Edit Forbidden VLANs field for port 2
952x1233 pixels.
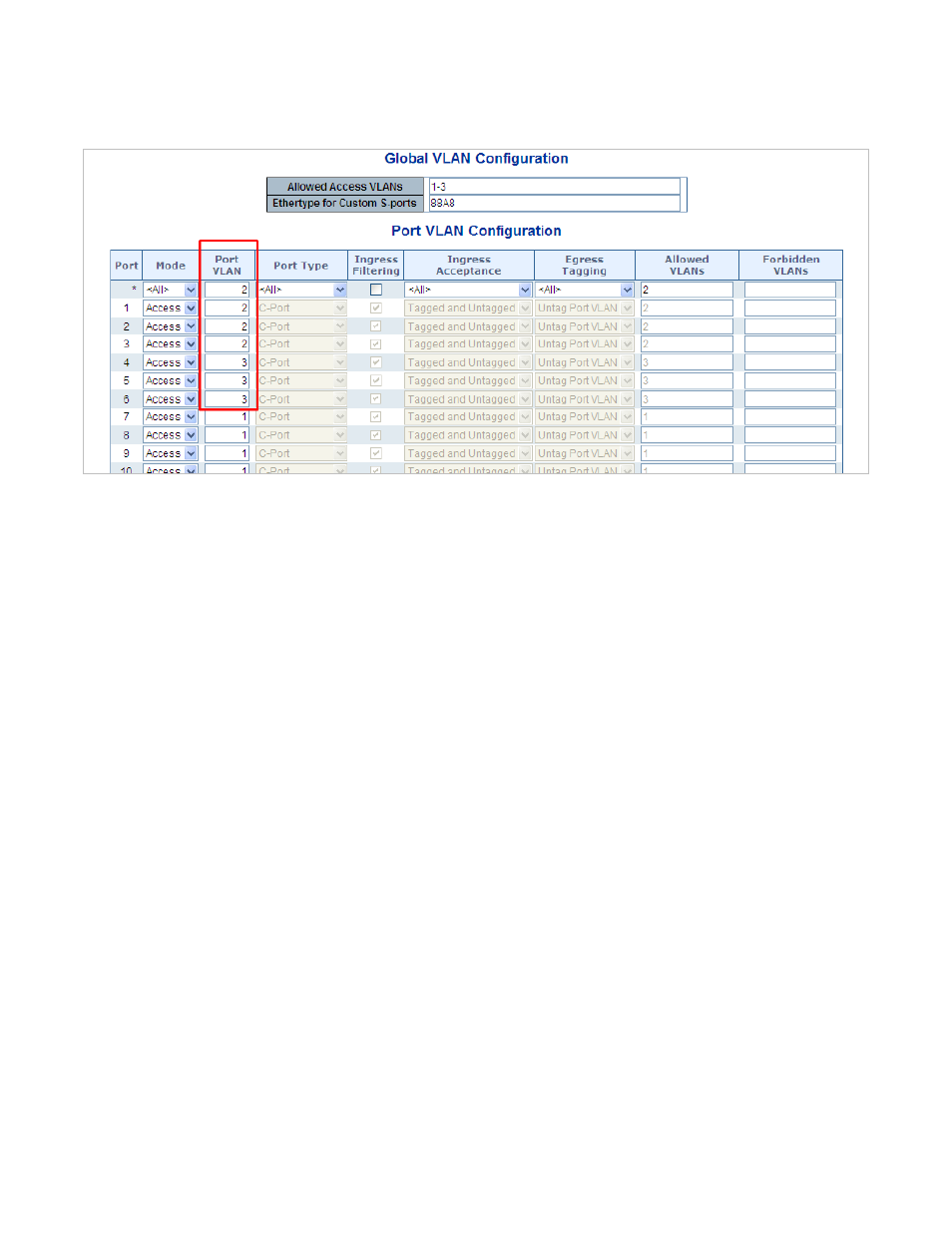790,326
